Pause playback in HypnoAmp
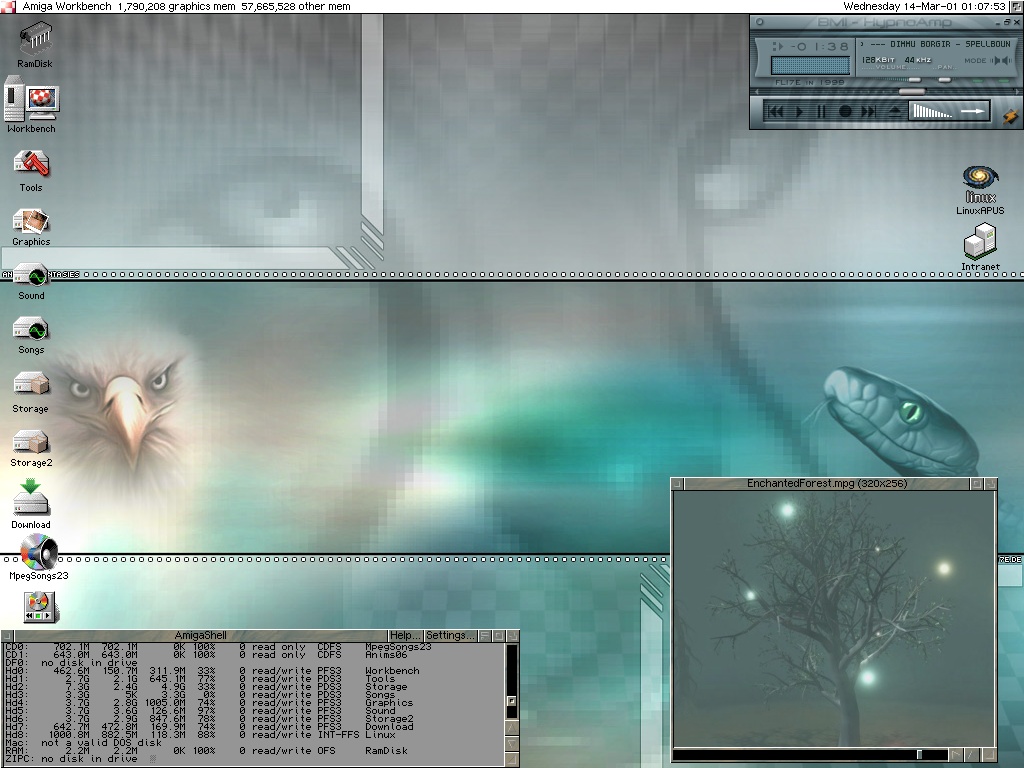 point(821,112)
